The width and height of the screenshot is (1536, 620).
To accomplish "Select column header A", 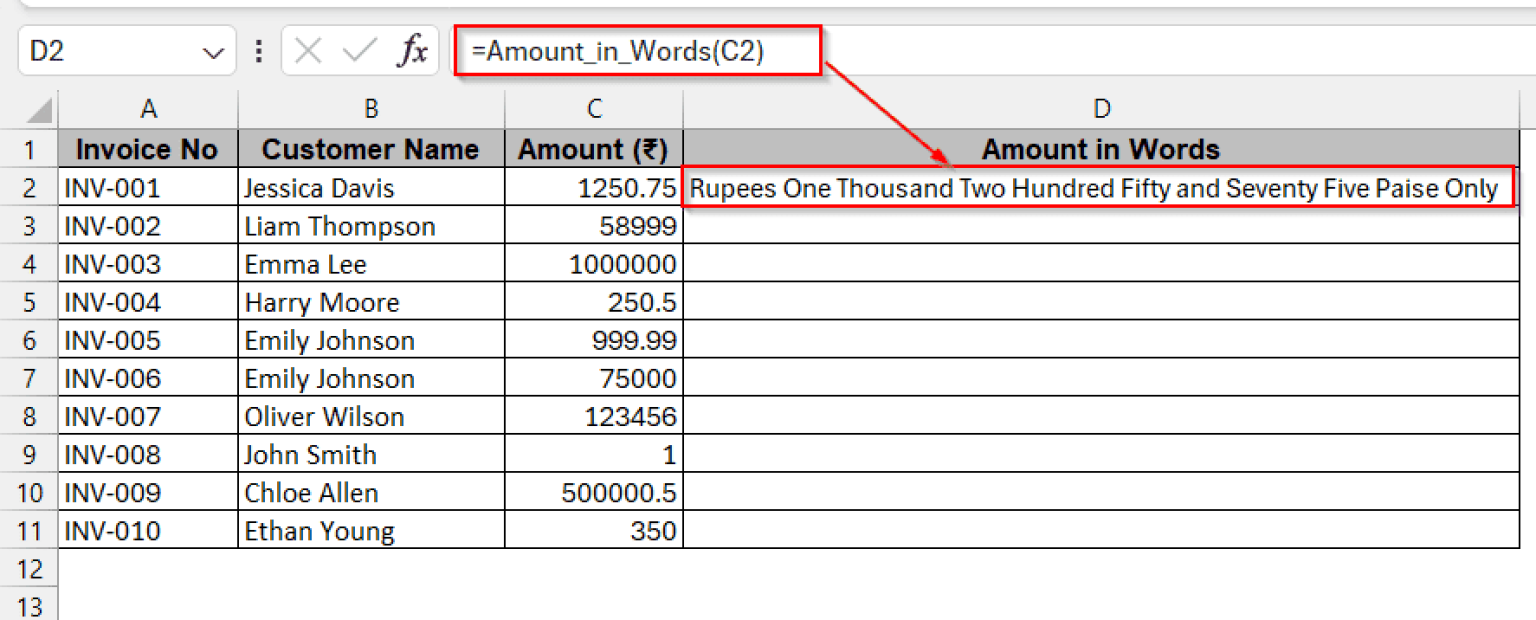I will [148, 108].
